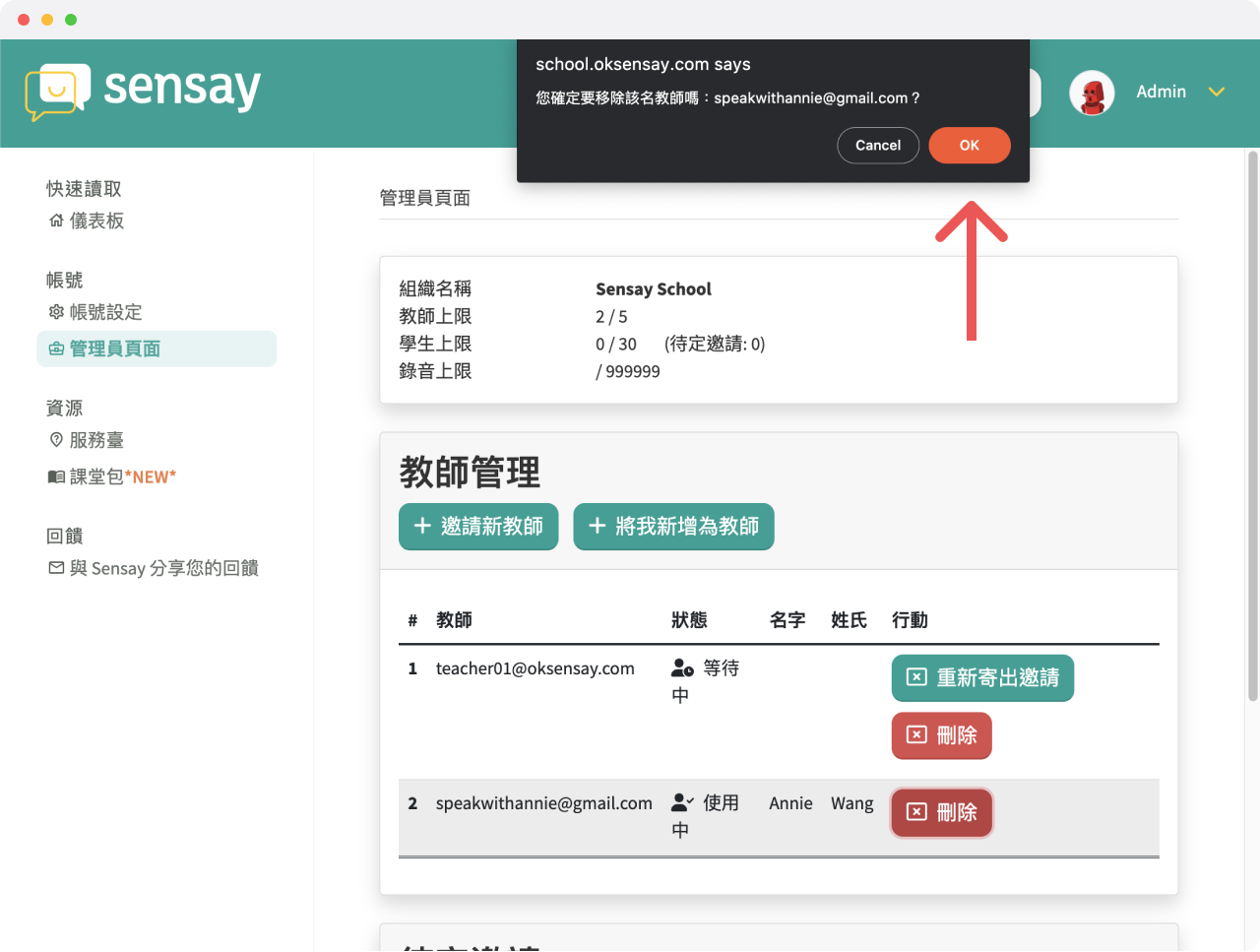The image size is (1260, 952).
Task: Open 服務臺 help desk link
Action: (x=87, y=440)
